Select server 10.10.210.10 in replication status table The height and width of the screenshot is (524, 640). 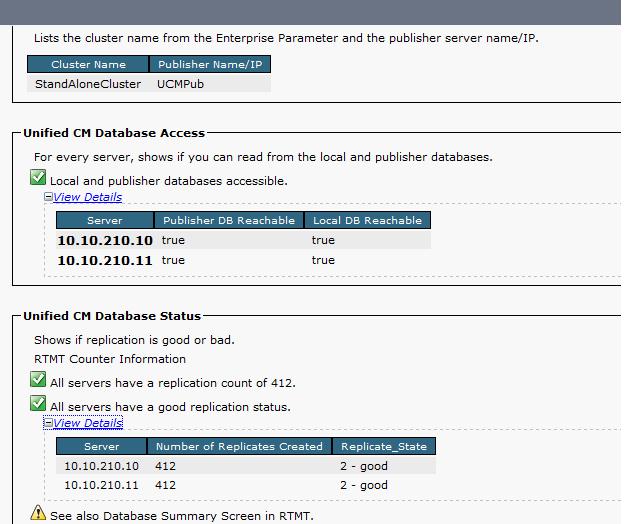click(x=101, y=466)
